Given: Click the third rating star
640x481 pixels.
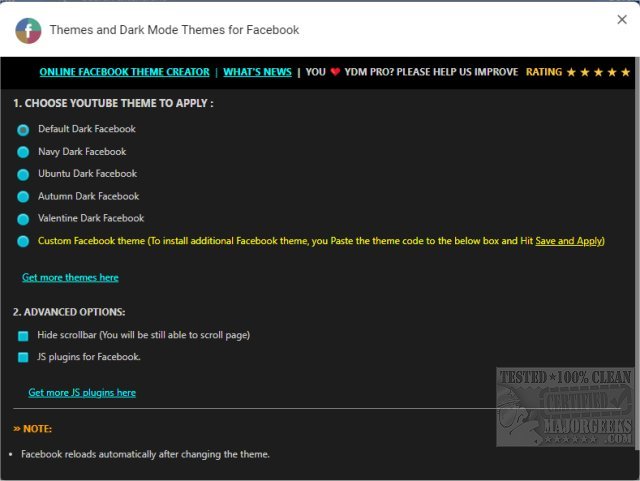Looking at the screenshot, I should point(598,72).
